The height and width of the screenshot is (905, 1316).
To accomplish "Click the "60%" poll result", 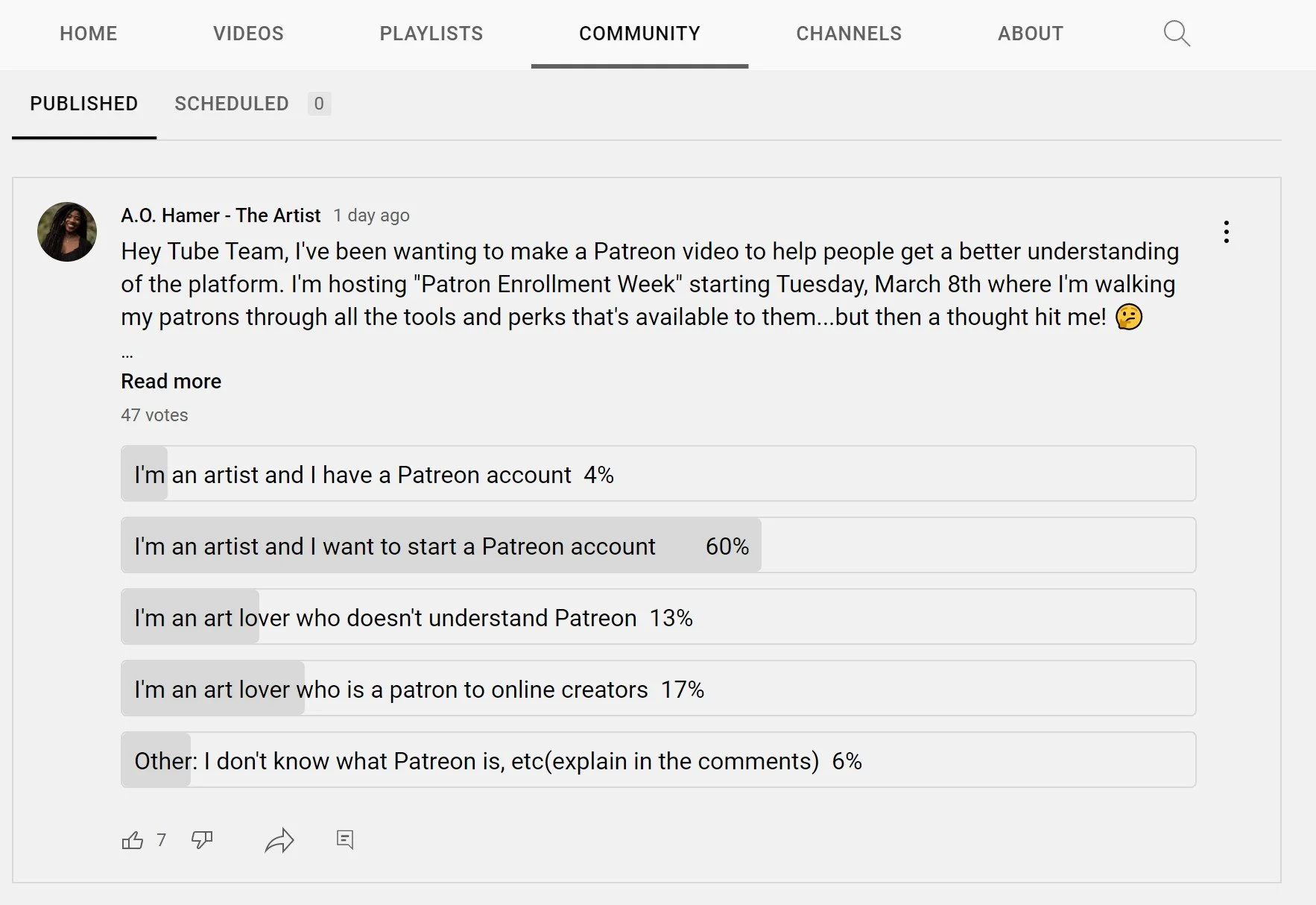I will pyautogui.click(x=727, y=546).
